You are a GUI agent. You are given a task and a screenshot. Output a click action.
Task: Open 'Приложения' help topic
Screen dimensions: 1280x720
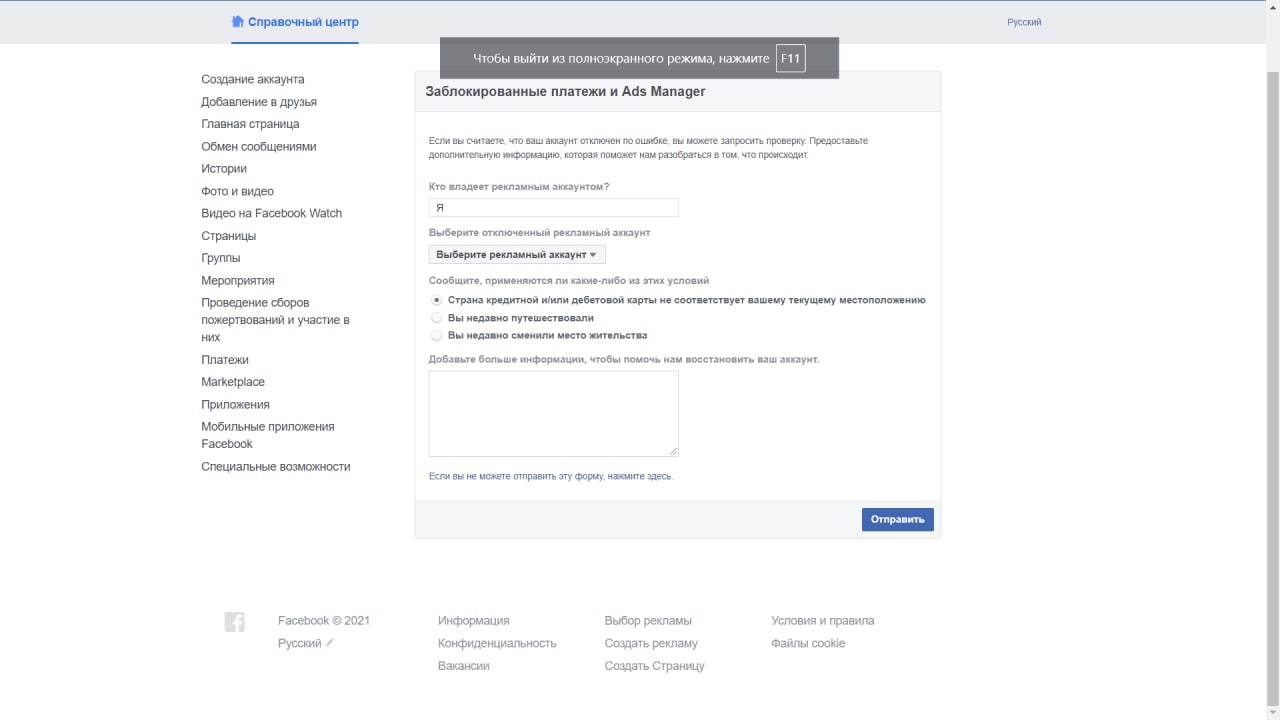click(236, 405)
